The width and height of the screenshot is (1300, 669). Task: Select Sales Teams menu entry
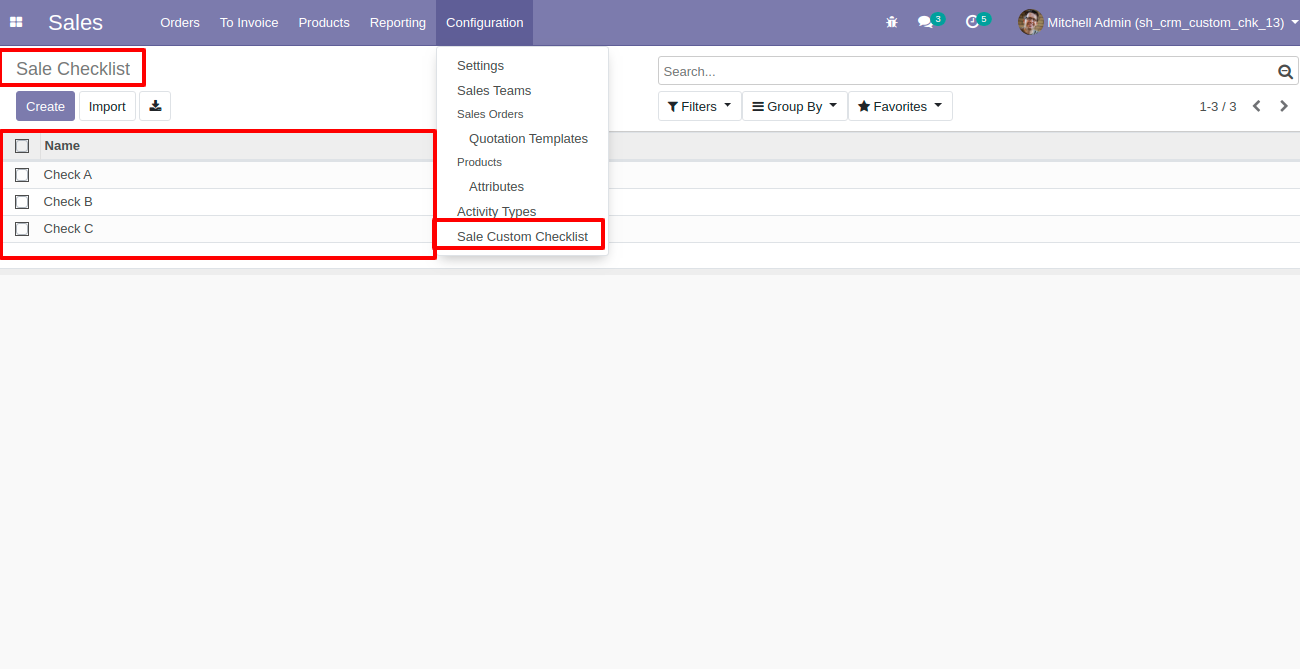[522, 91]
